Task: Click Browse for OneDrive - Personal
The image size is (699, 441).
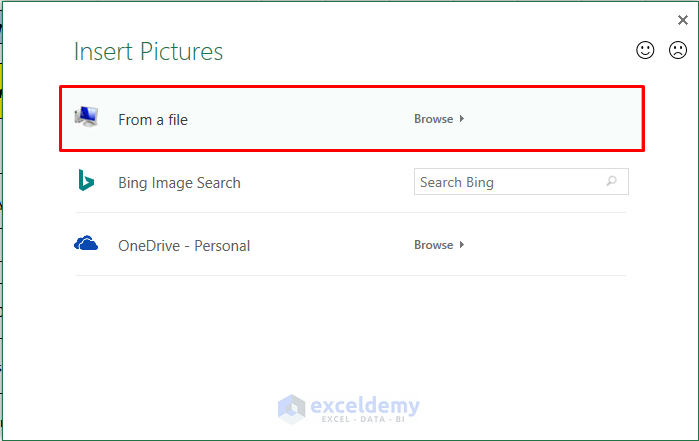Action: click(434, 245)
